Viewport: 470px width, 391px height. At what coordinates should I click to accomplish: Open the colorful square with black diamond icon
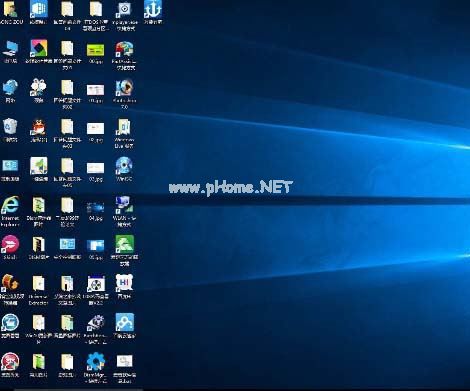[39, 49]
